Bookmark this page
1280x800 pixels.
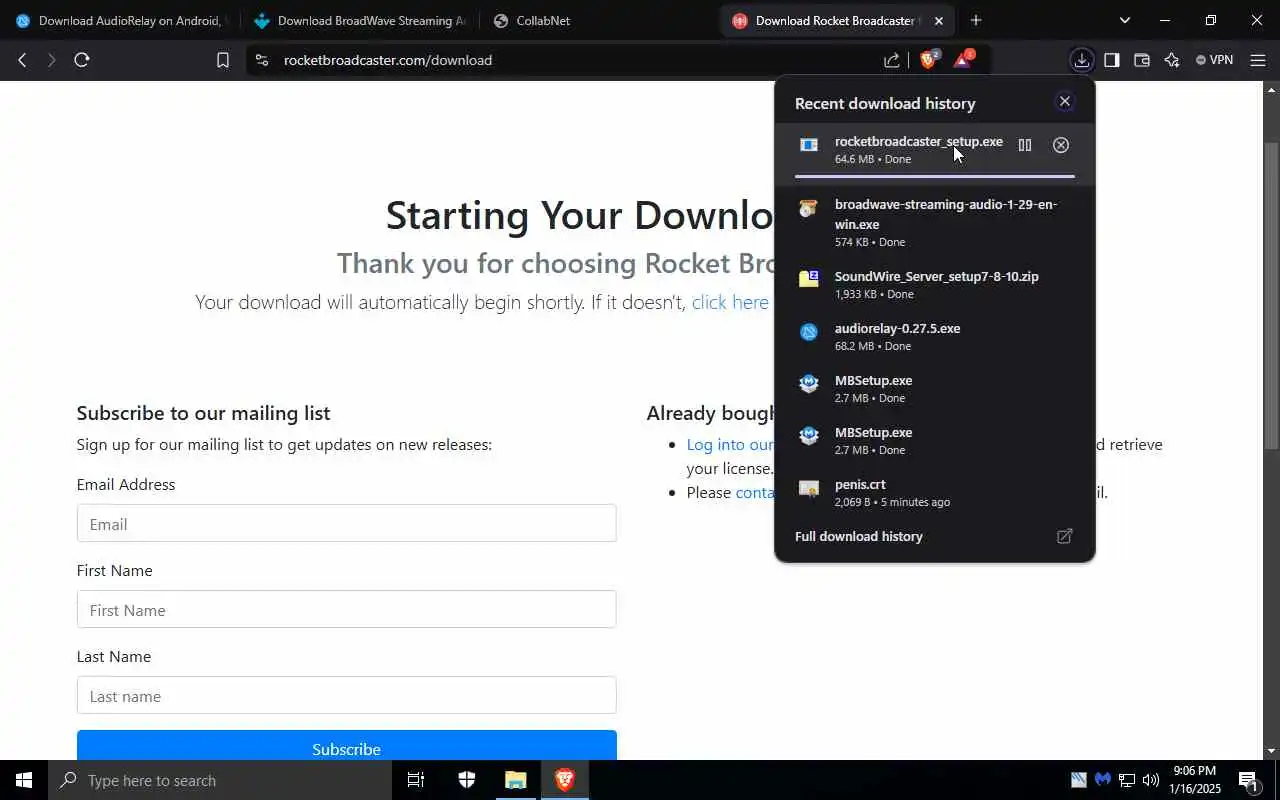222,60
